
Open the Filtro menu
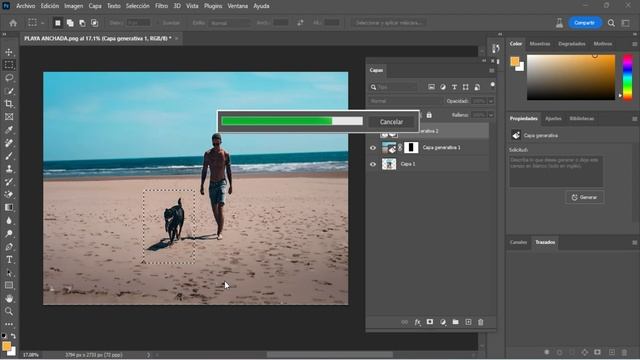161,6
